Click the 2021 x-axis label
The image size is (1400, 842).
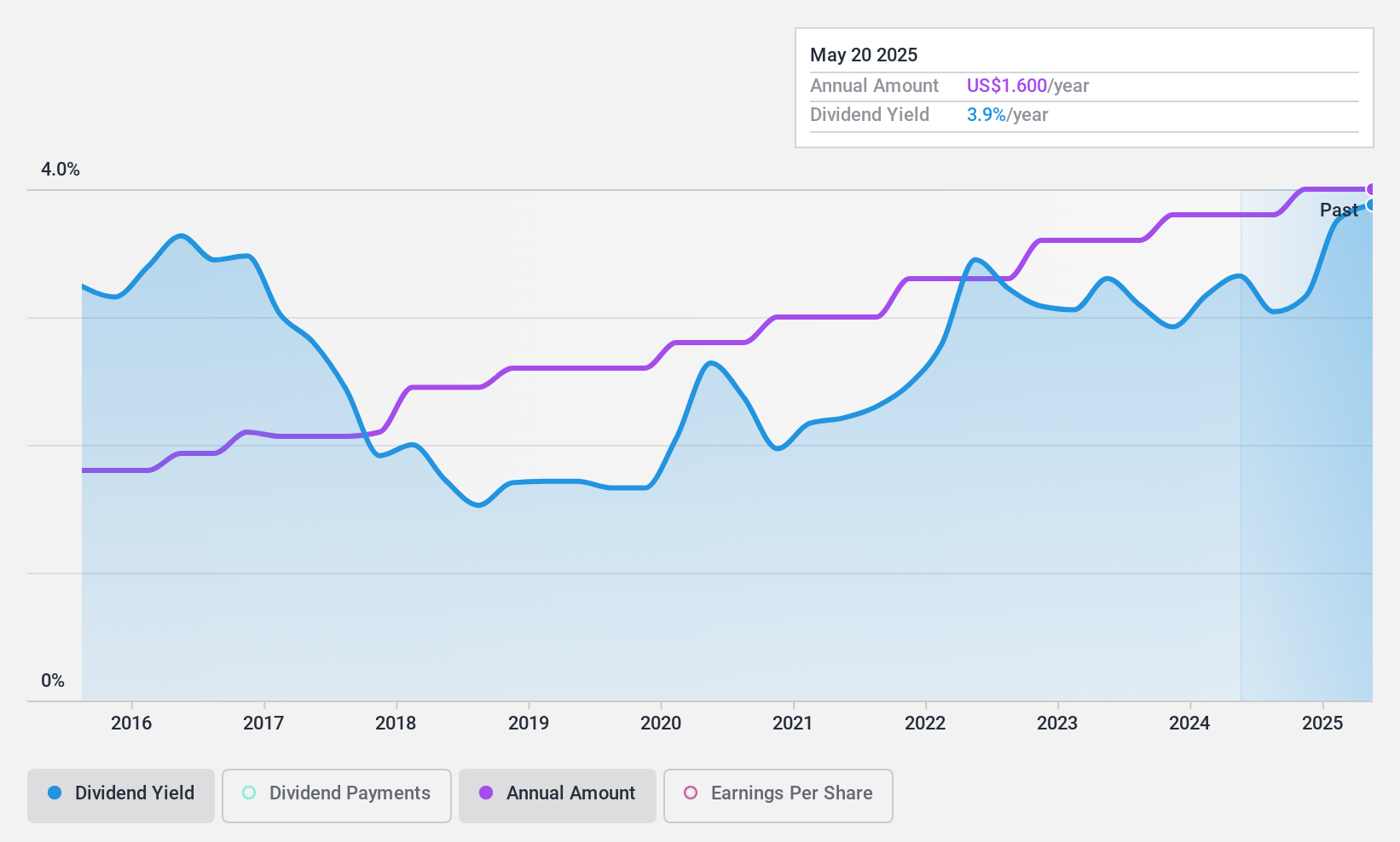(793, 724)
